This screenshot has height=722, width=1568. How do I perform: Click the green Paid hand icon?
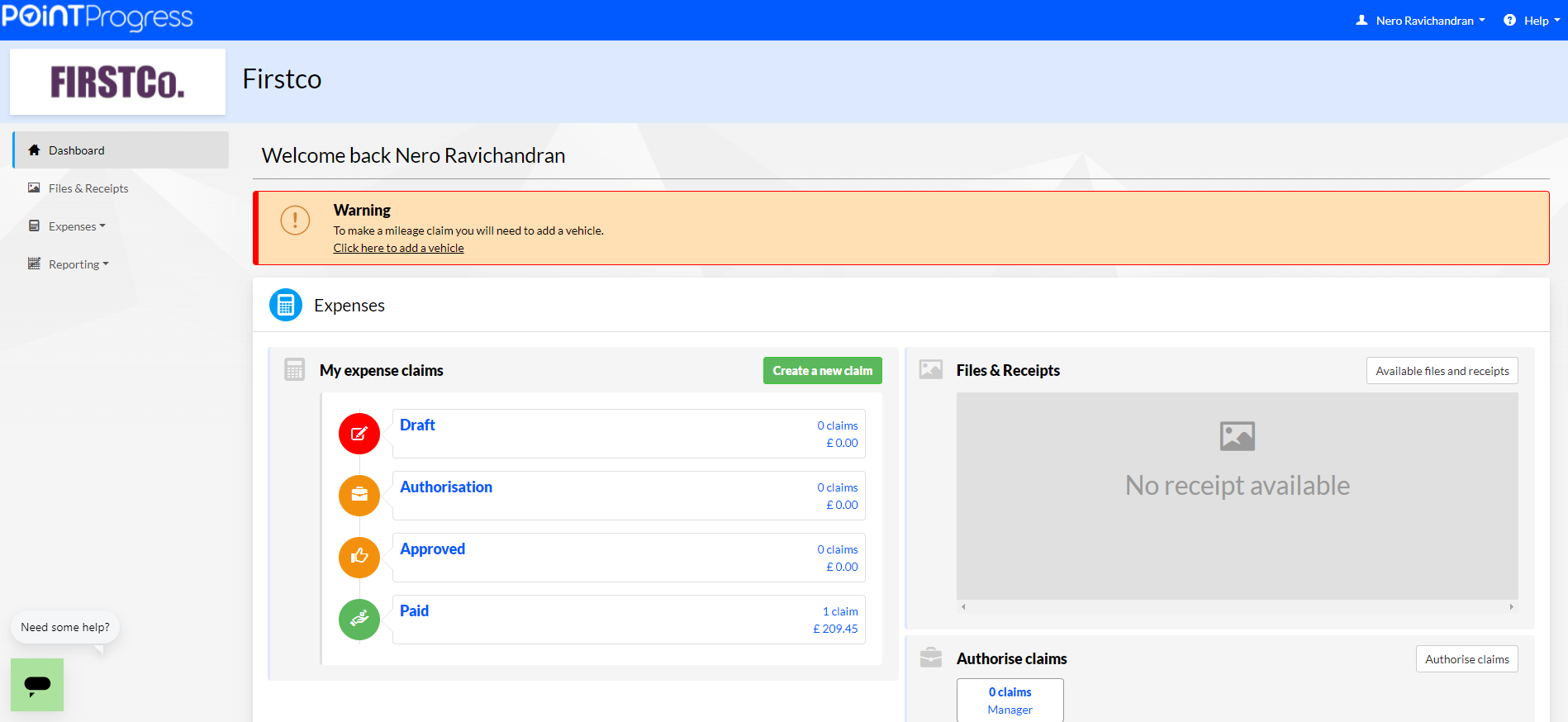[359, 620]
